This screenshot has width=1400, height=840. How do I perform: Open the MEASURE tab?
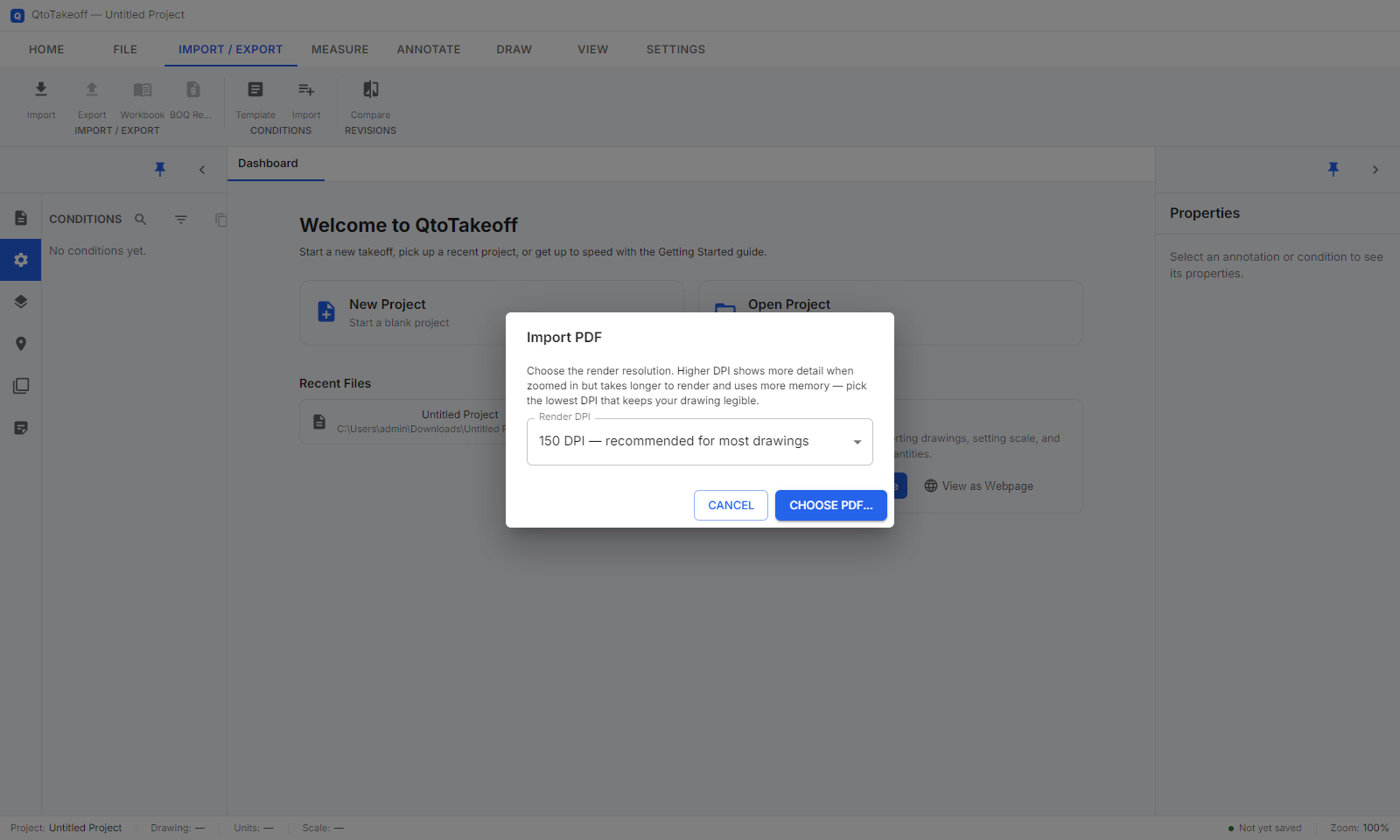(x=340, y=50)
